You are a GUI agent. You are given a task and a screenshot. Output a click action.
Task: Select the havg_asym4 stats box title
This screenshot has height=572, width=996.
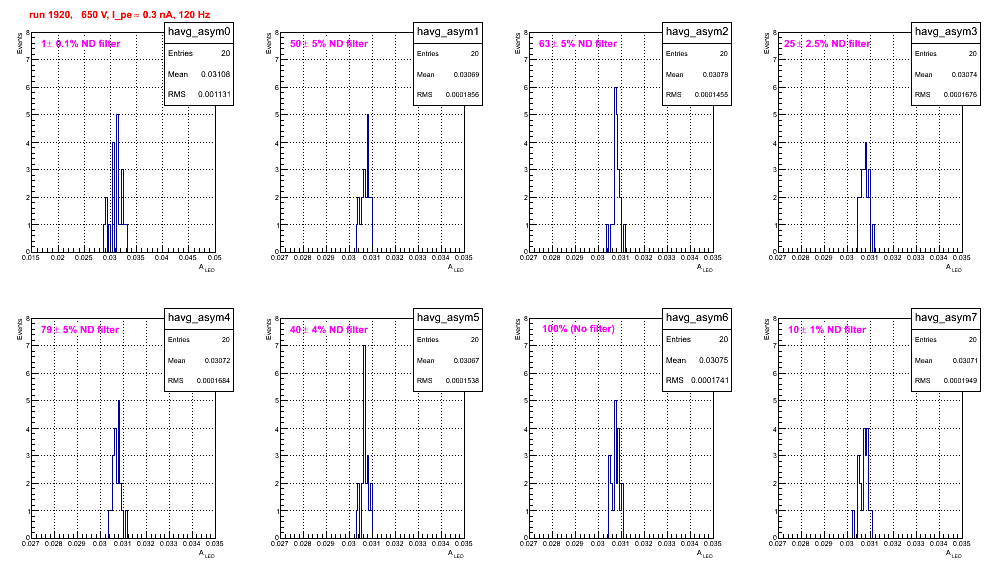pyautogui.click(x=199, y=318)
